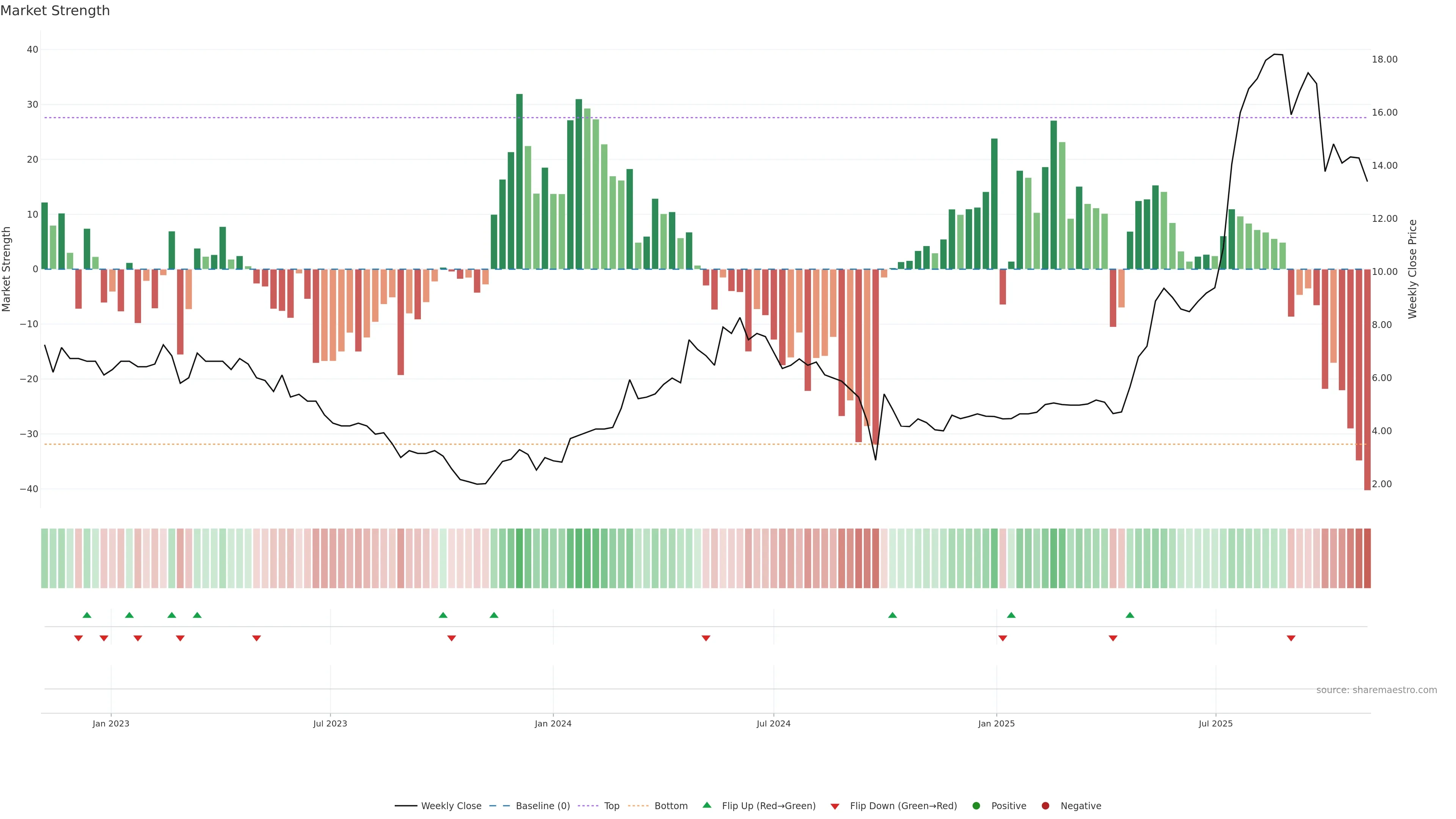Click the green Flip Up legend triangle
The height and width of the screenshot is (819, 1456).
pyautogui.click(x=706, y=805)
